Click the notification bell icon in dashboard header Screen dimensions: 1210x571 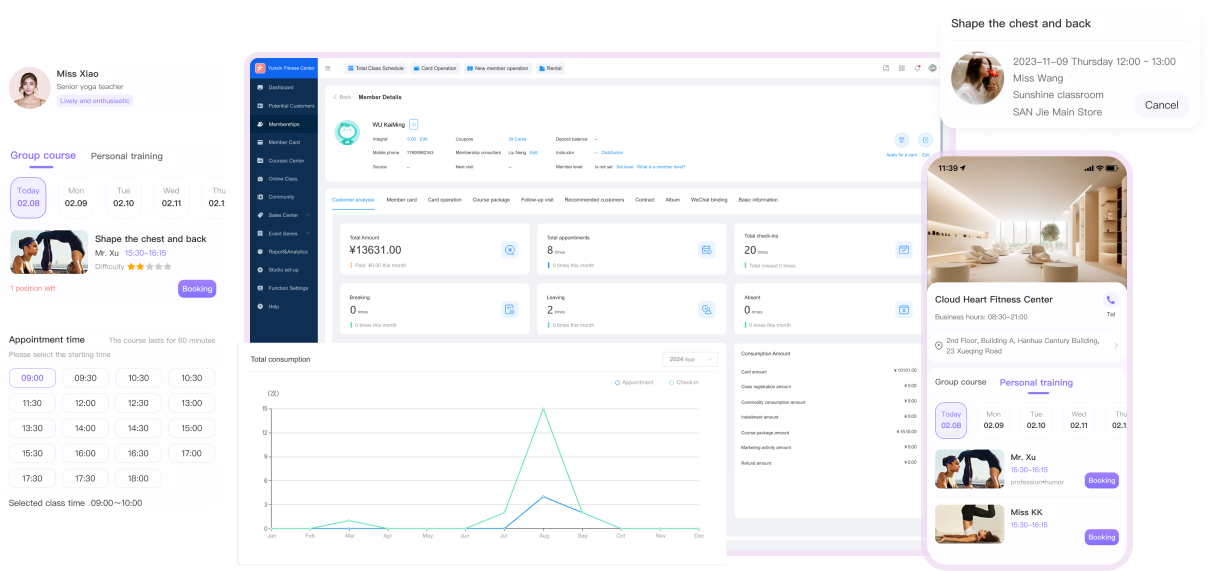(917, 68)
